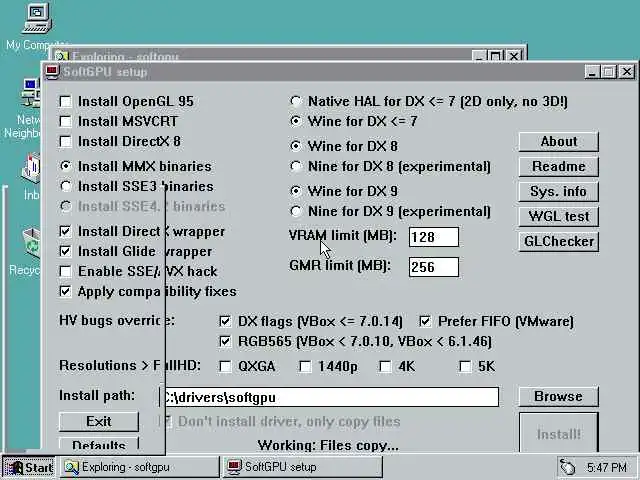Enable 4K resolution checkbox
The image size is (640, 480).
(x=385, y=367)
